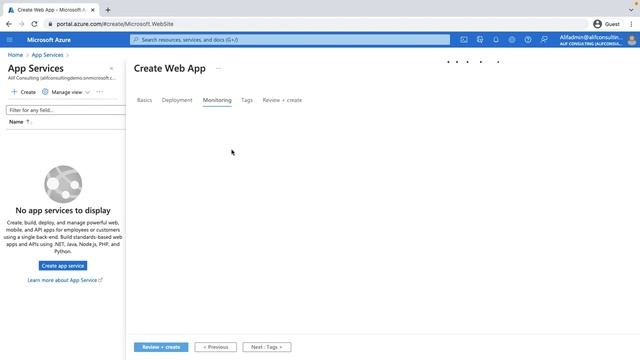Click the browser back arrow

coord(9,24)
